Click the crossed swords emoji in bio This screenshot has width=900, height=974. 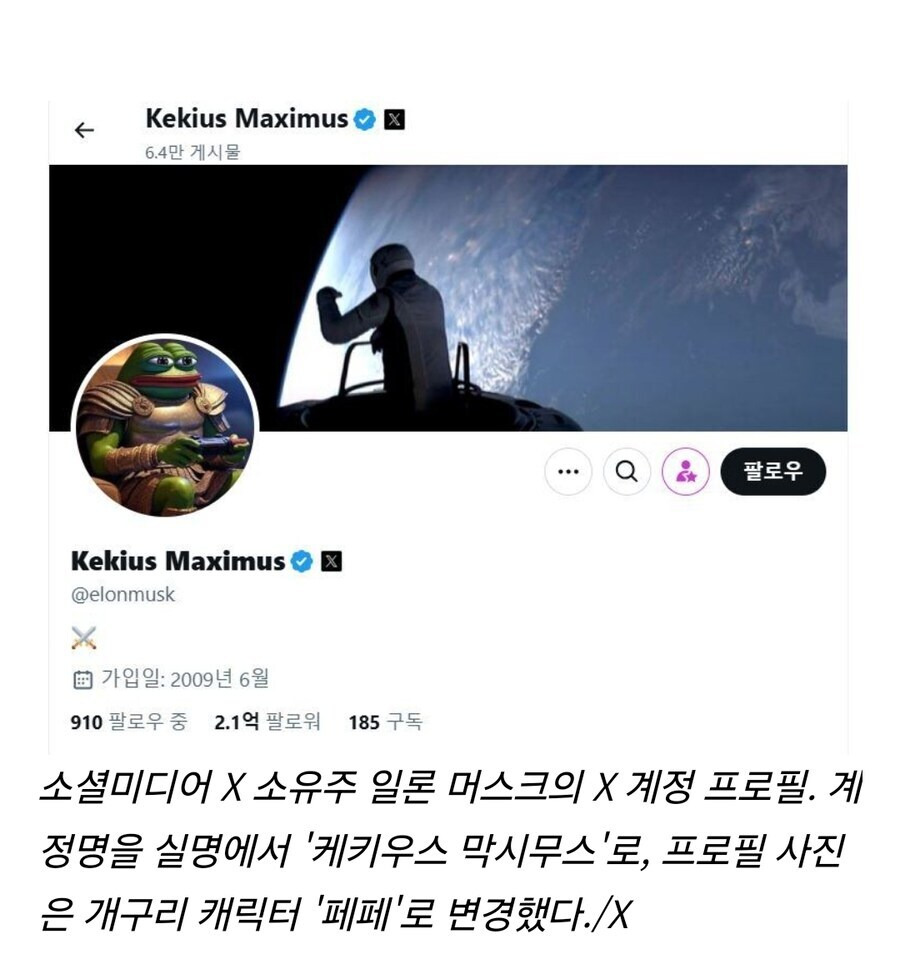point(84,638)
